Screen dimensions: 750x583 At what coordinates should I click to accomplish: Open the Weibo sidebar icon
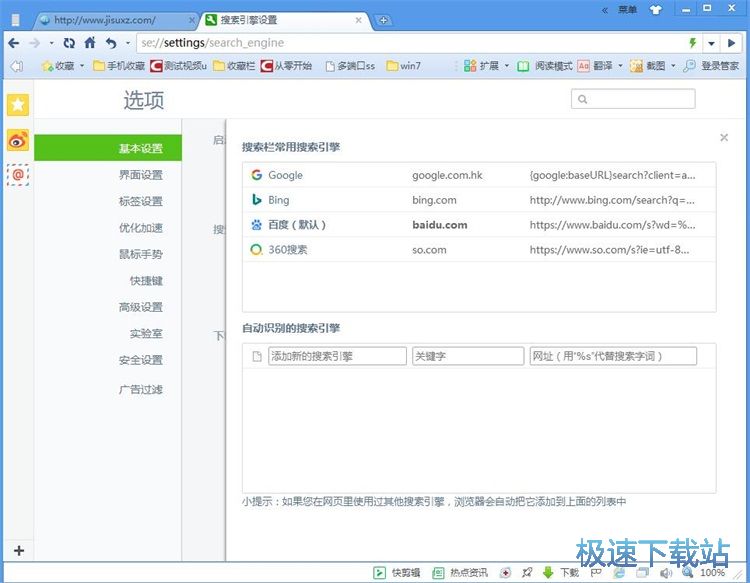(x=18, y=140)
